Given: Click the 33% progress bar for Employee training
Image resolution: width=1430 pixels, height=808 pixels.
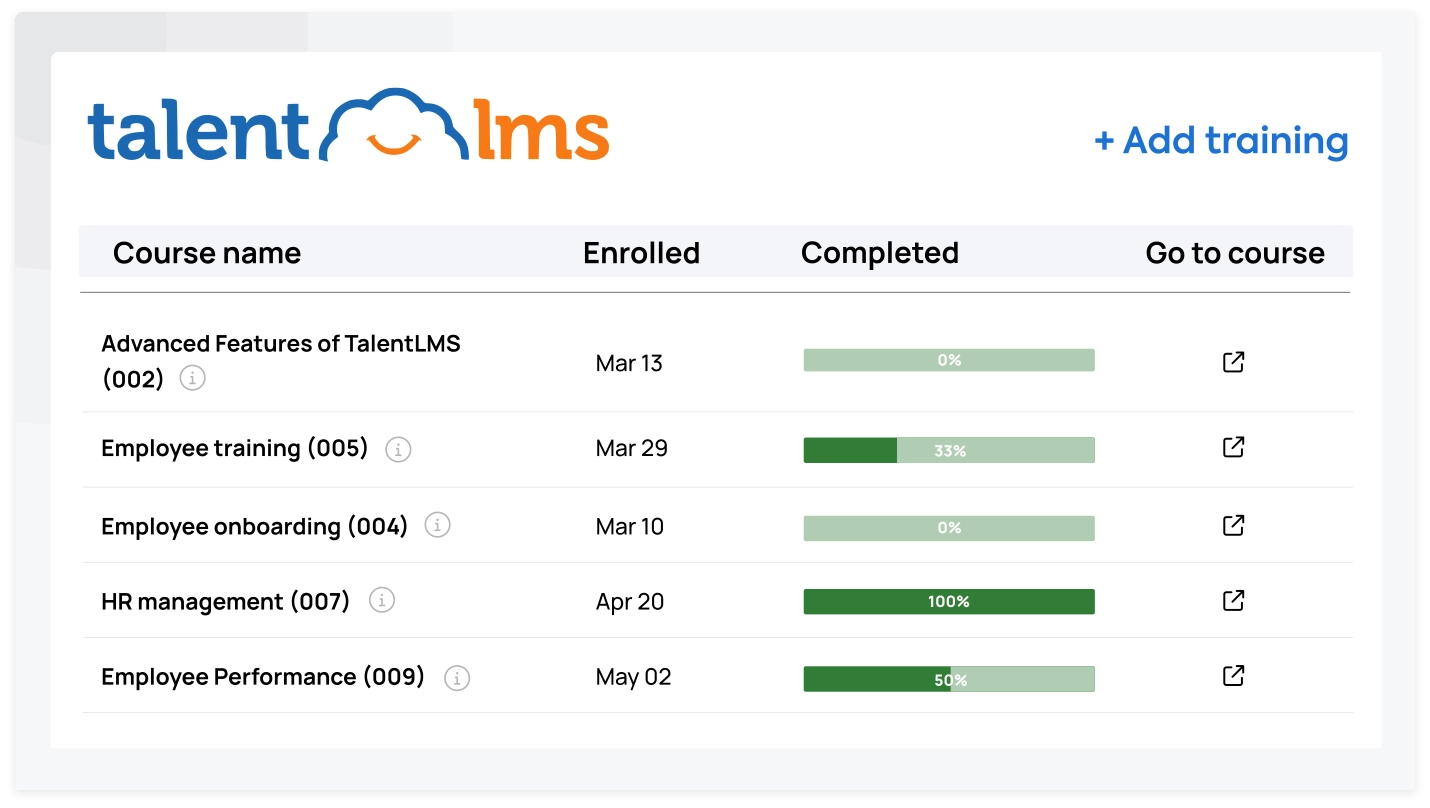Looking at the screenshot, I should (949, 450).
